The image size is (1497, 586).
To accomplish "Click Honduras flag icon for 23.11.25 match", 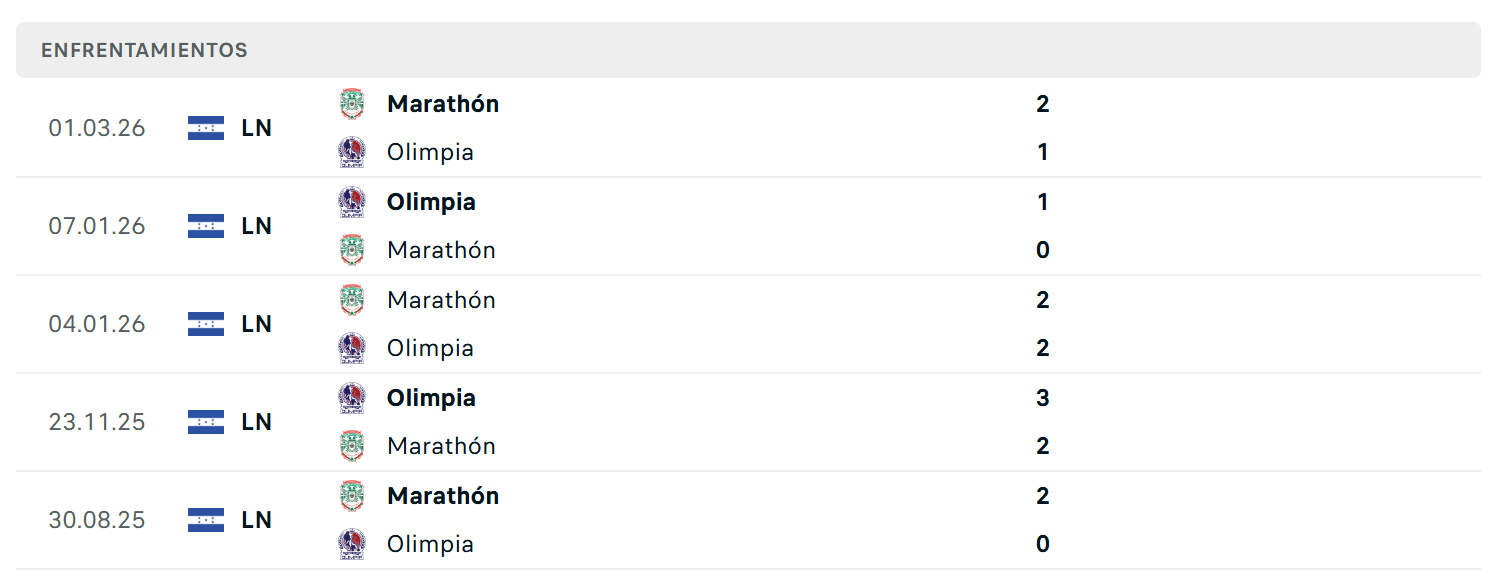I will coord(206,422).
